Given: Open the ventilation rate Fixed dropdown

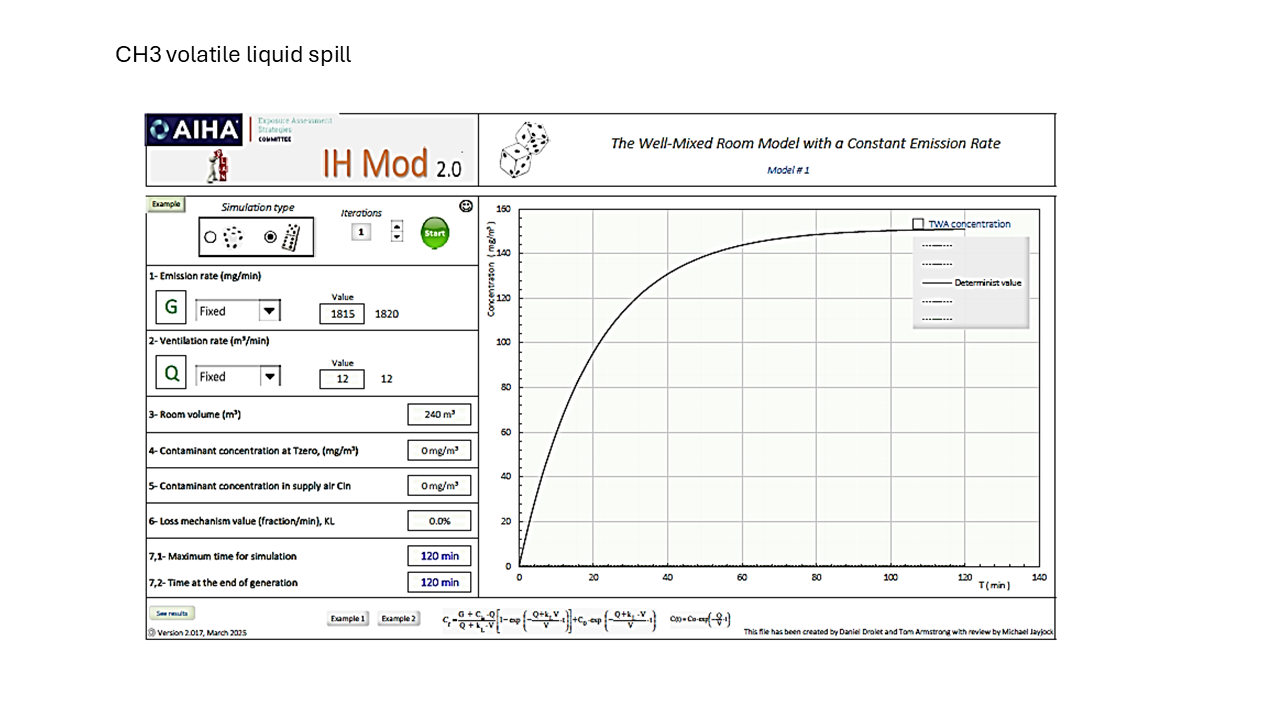Looking at the screenshot, I should pyautogui.click(x=268, y=377).
